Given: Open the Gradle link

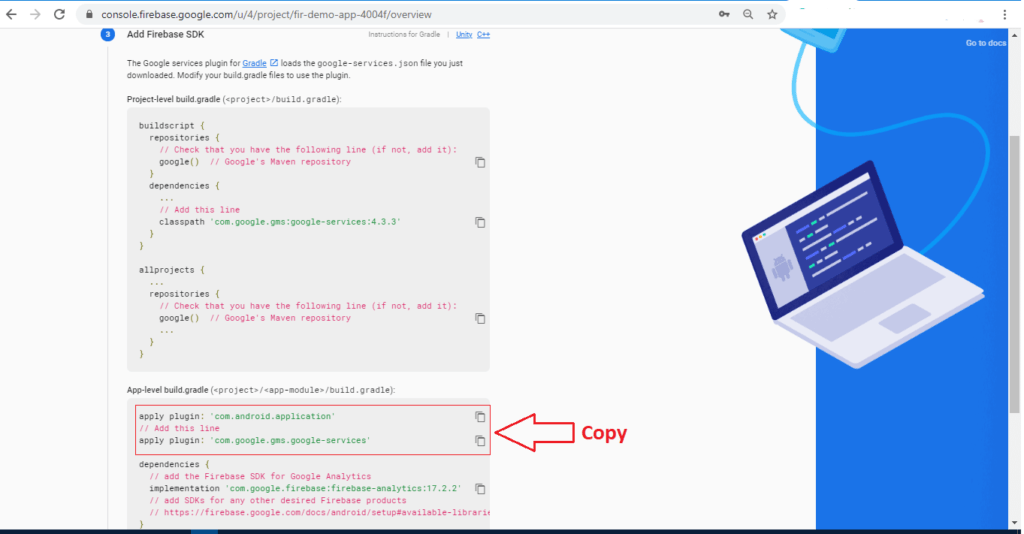Looking at the screenshot, I should [x=254, y=63].
